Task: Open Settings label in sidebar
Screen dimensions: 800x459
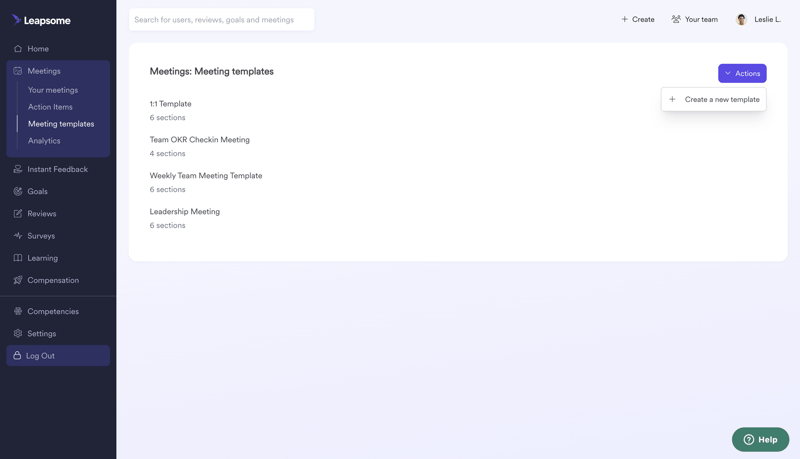Action: point(42,333)
